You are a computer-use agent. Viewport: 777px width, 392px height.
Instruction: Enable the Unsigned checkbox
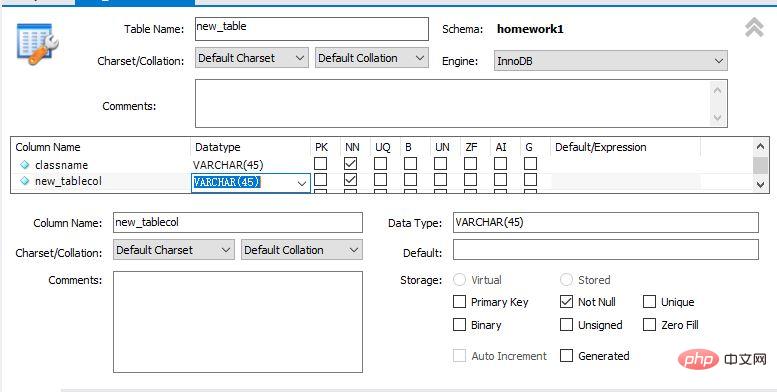pyautogui.click(x=566, y=325)
